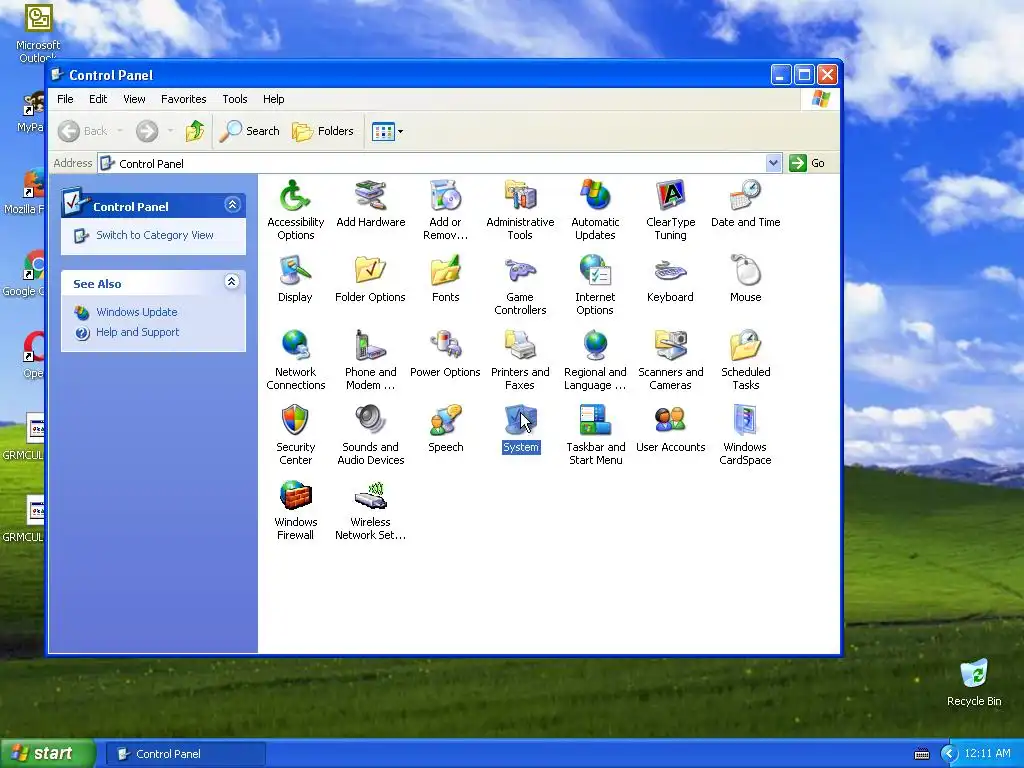The width and height of the screenshot is (1024, 768).
Task: Show hidden tray icons arrow
Action: point(949,754)
